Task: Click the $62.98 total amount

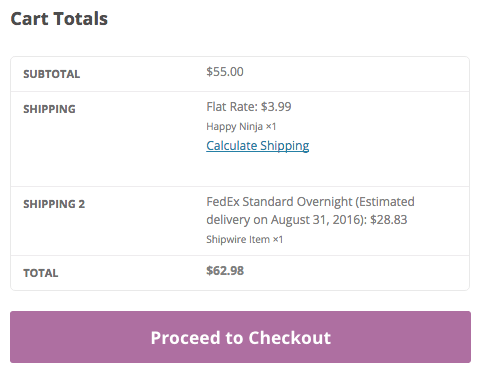Action: pyautogui.click(x=225, y=271)
